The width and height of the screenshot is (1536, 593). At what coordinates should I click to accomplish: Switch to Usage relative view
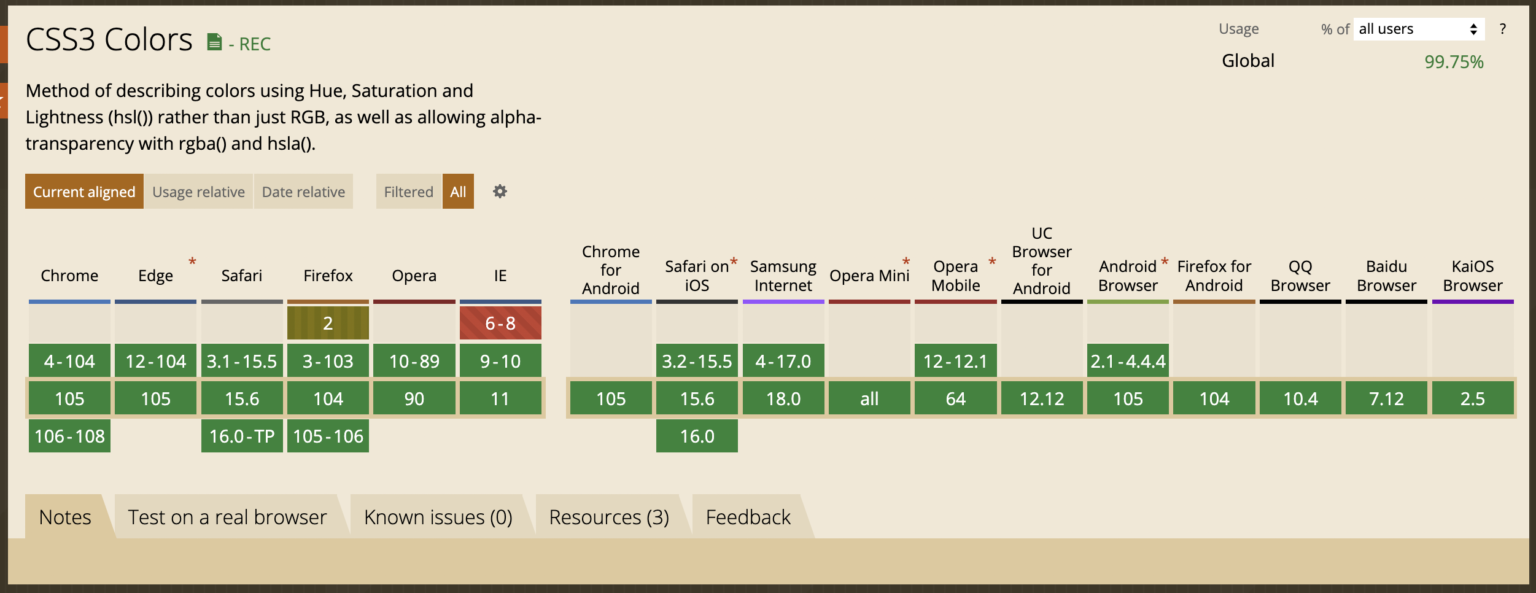pyautogui.click(x=198, y=191)
